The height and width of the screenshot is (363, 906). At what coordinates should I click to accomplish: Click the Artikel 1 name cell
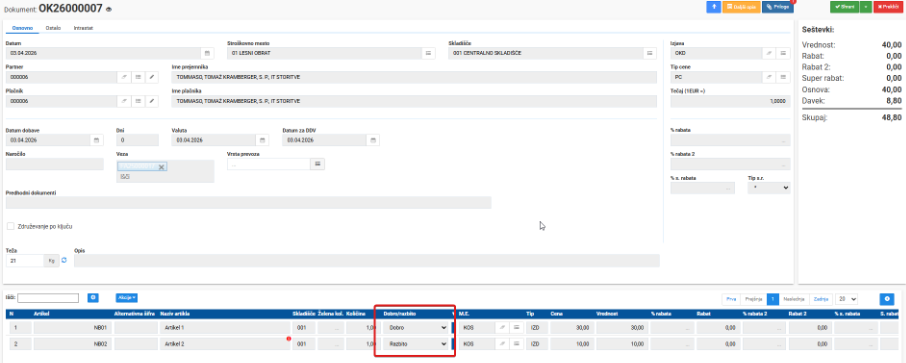pyautogui.click(x=225, y=327)
